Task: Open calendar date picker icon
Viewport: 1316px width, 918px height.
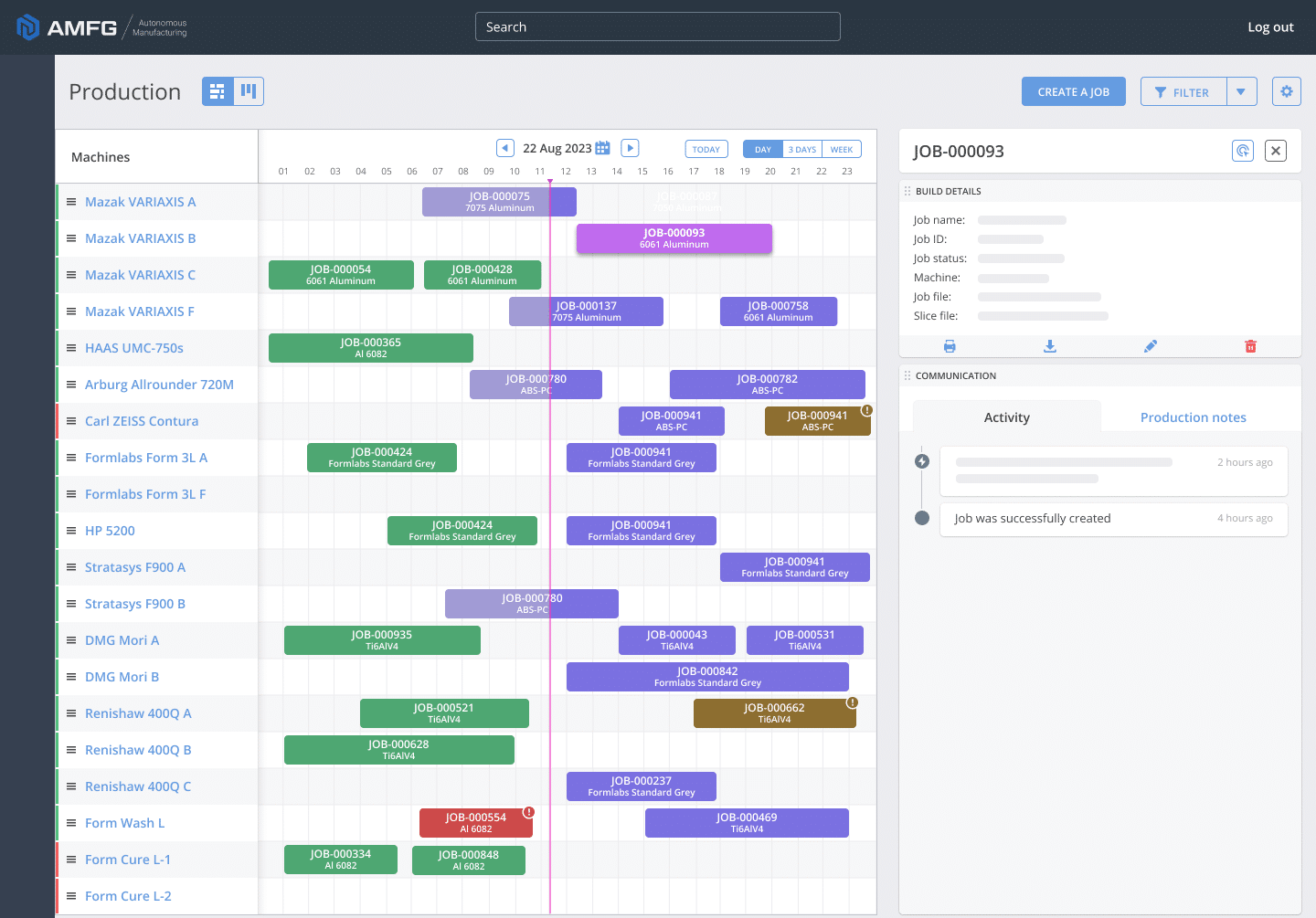Action: tap(602, 148)
